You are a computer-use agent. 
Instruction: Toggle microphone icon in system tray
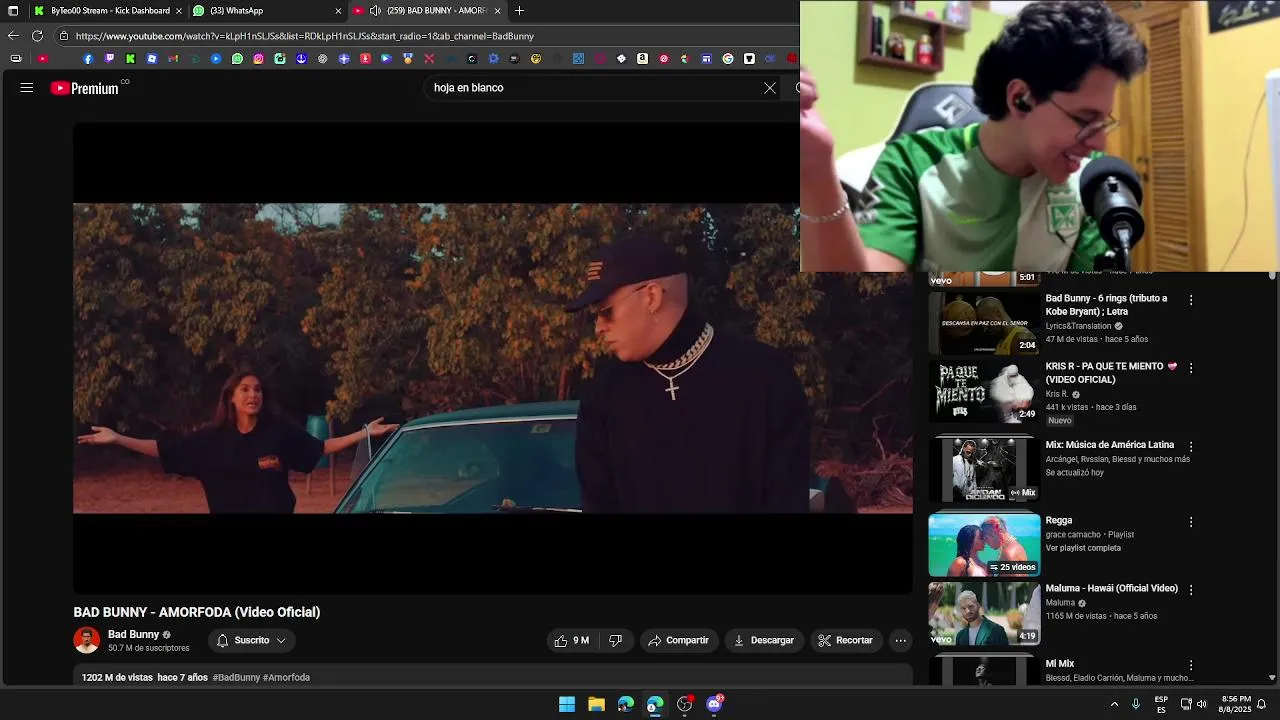click(x=1136, y=704)
